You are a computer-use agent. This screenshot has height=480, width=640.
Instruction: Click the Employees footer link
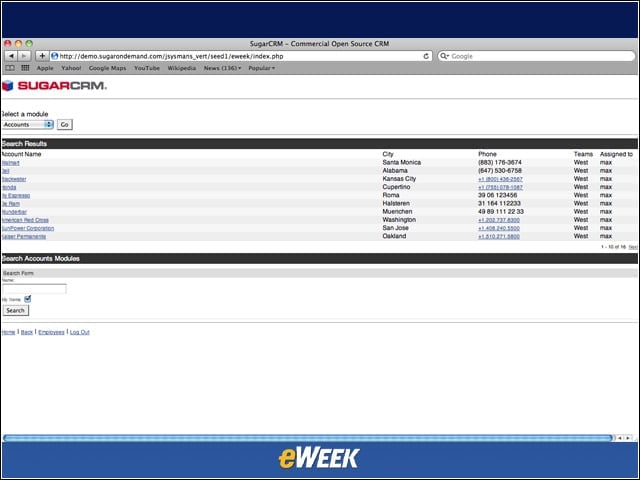coord(51,332)
